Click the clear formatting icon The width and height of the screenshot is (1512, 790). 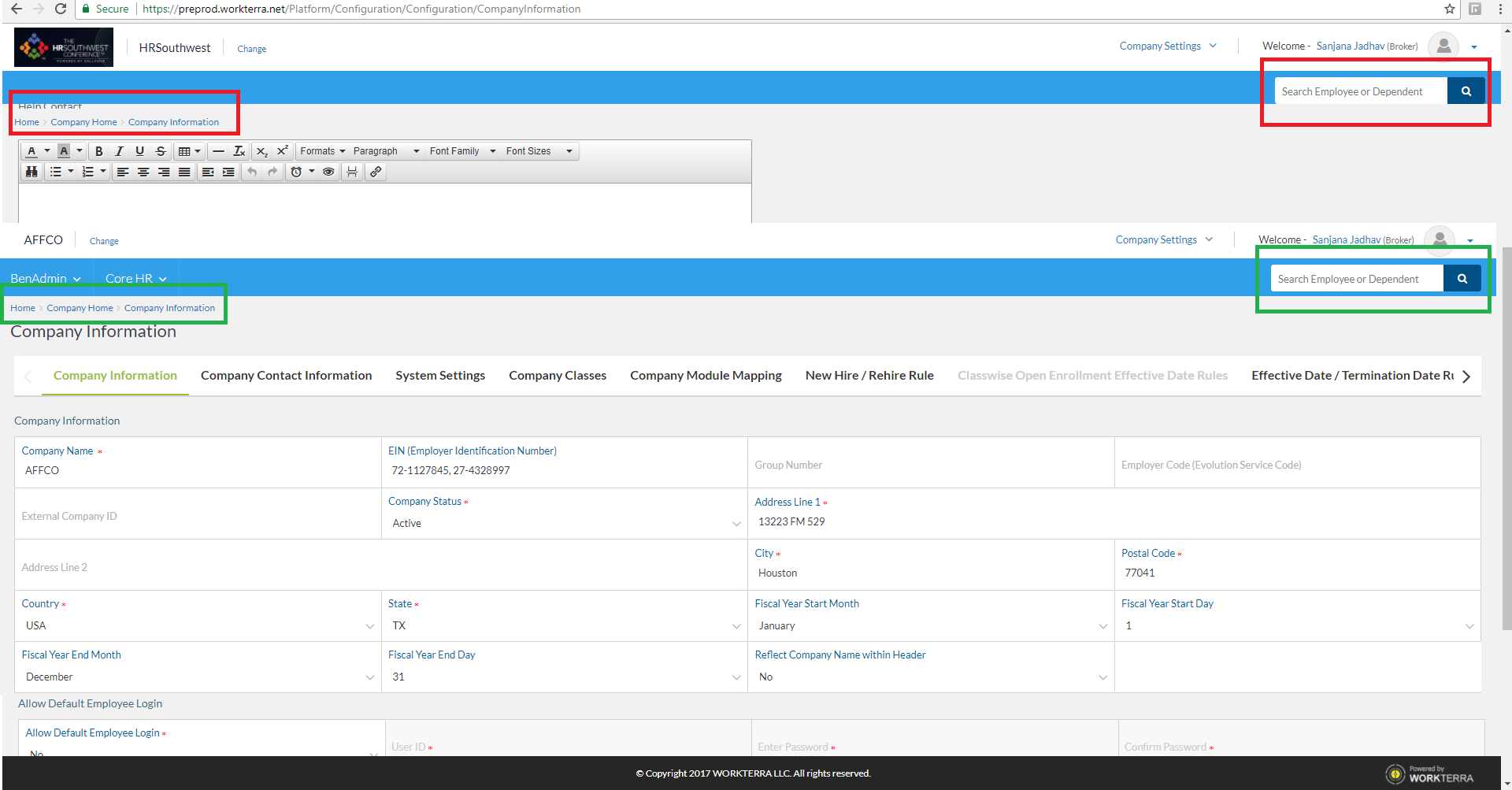[x=239, y=151]
